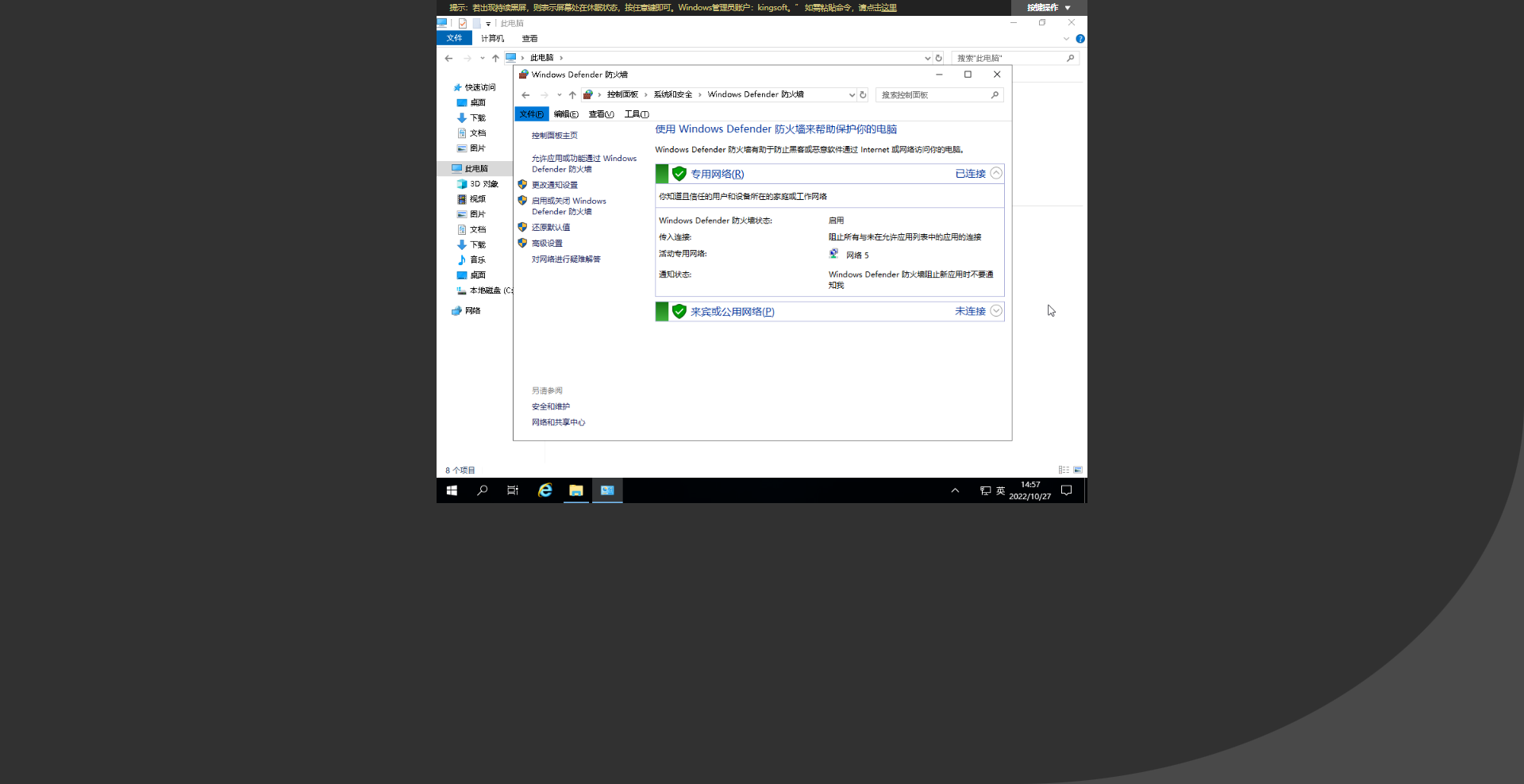This screenshot has height=784, width=1524.
Task: Click the Up arrow in the 此电脑 Explorer window
Action: (495, 58)
